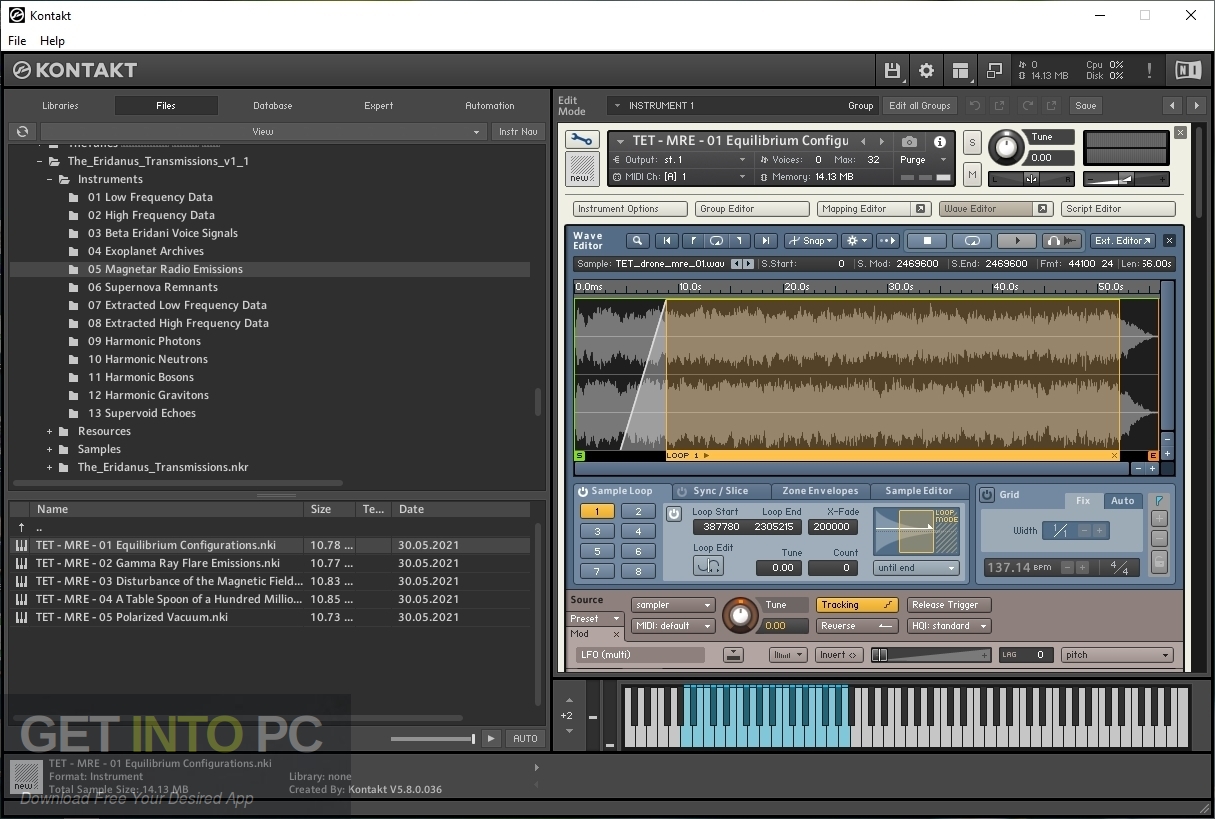Play the sample in Wave Editor

[x=1017, y=240]
